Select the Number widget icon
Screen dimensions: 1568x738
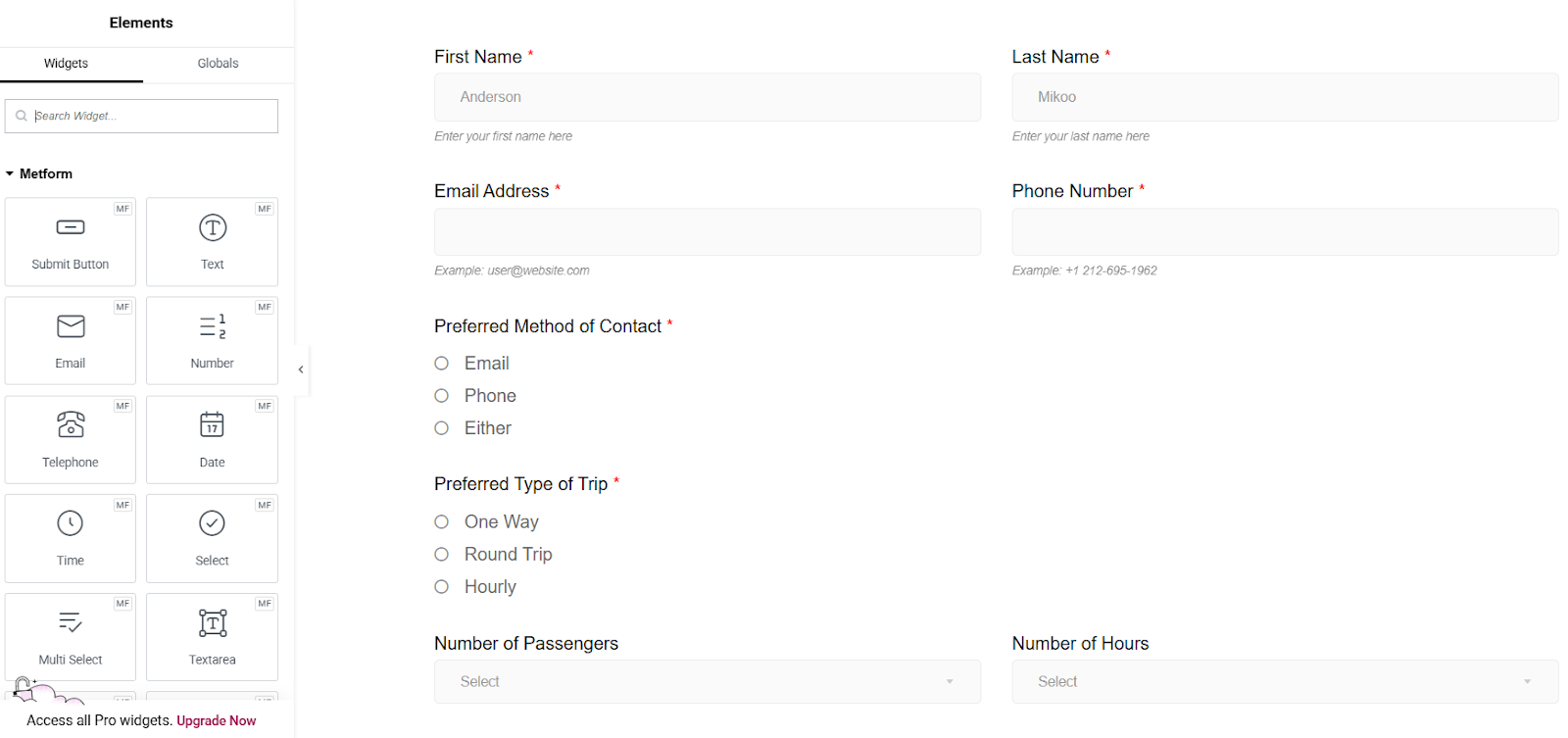coord(213,326)
